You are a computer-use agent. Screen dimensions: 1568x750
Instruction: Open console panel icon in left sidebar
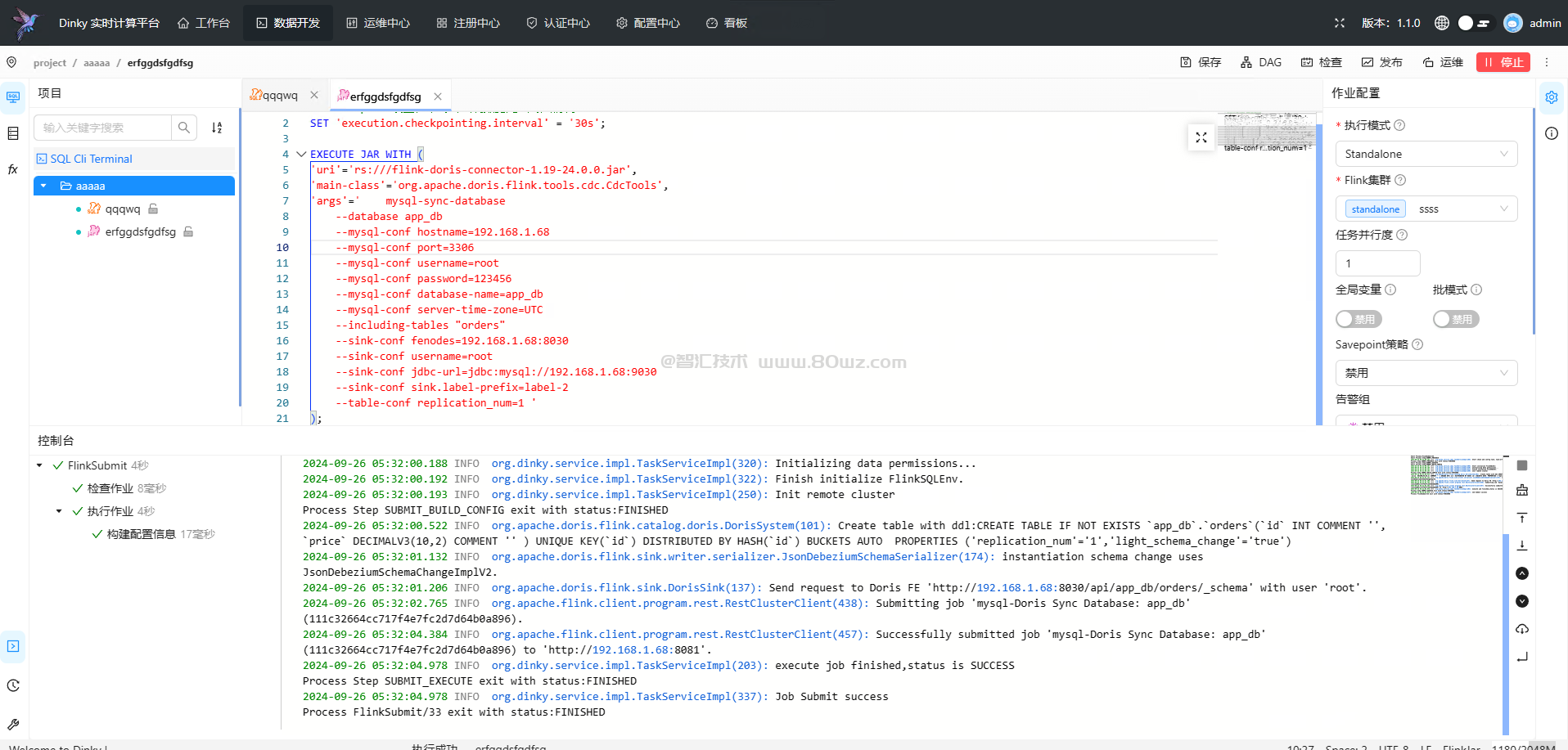tap(13, 646)
